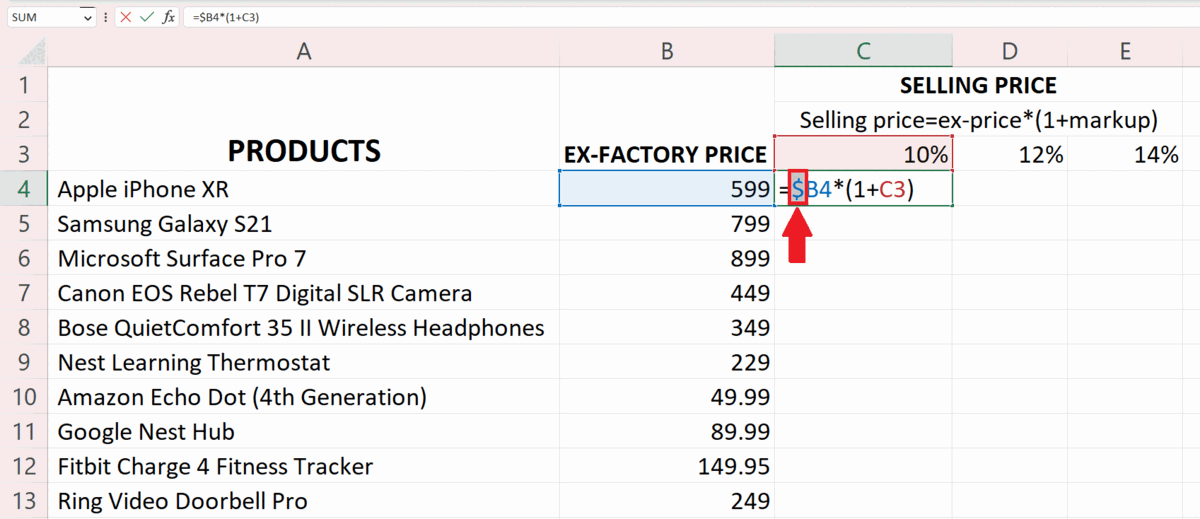
Task: Select the Amazon Echo Dot cell
Action: coord(303,396)
